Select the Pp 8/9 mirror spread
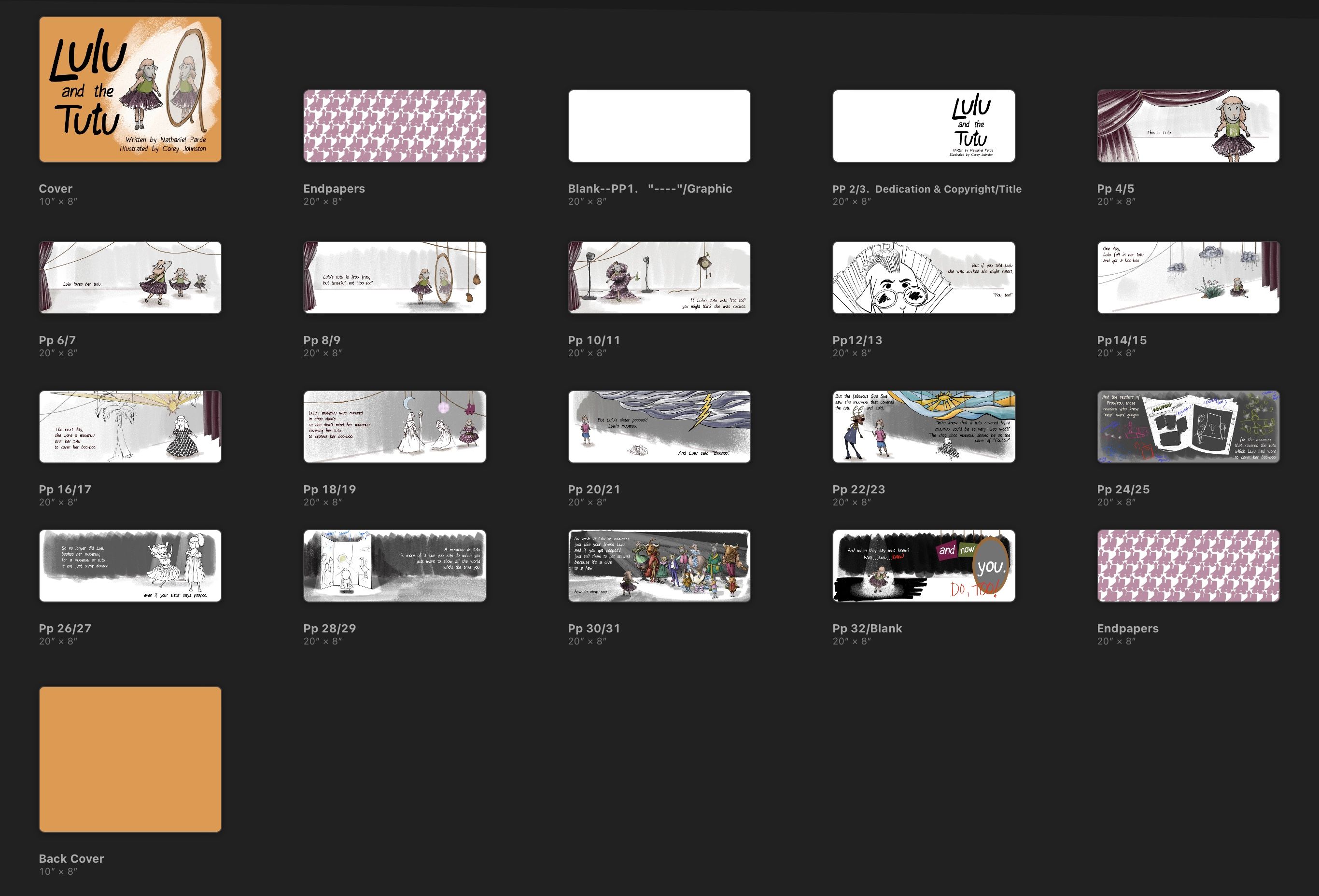The image size is (1319, 896). [x=394, y=278]
